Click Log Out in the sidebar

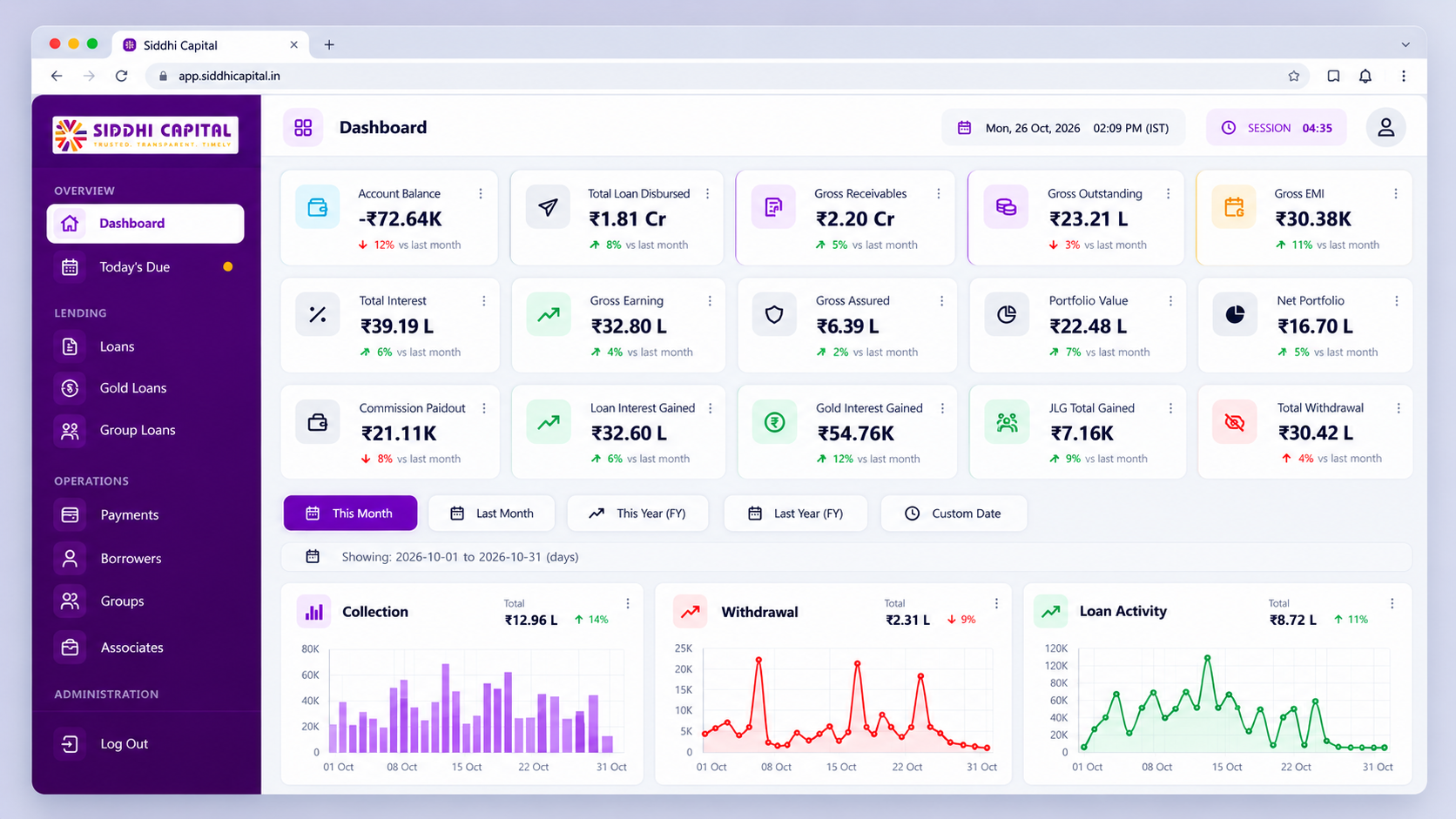coord(145,744)
